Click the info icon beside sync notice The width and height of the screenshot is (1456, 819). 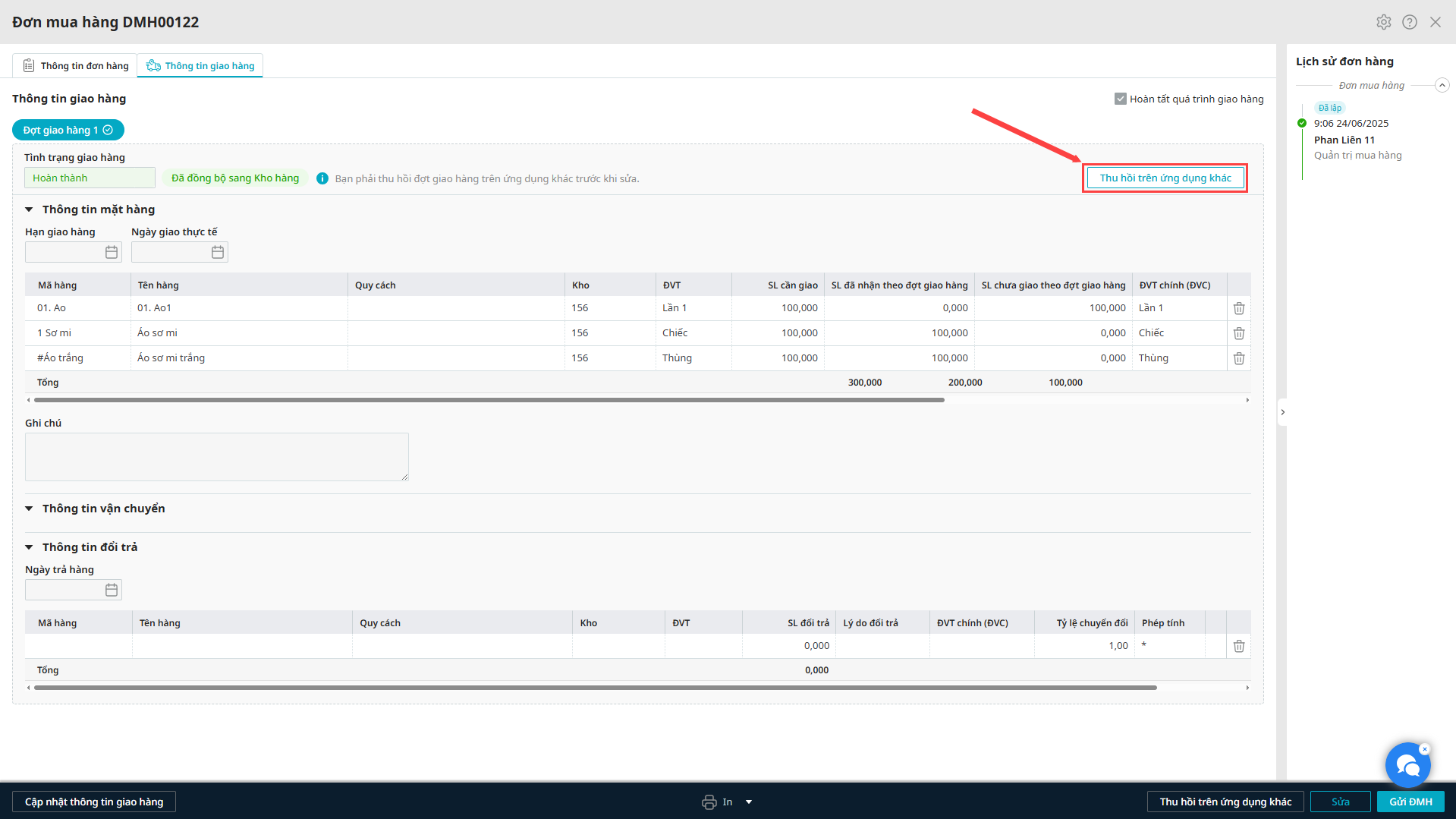(322, 178)
